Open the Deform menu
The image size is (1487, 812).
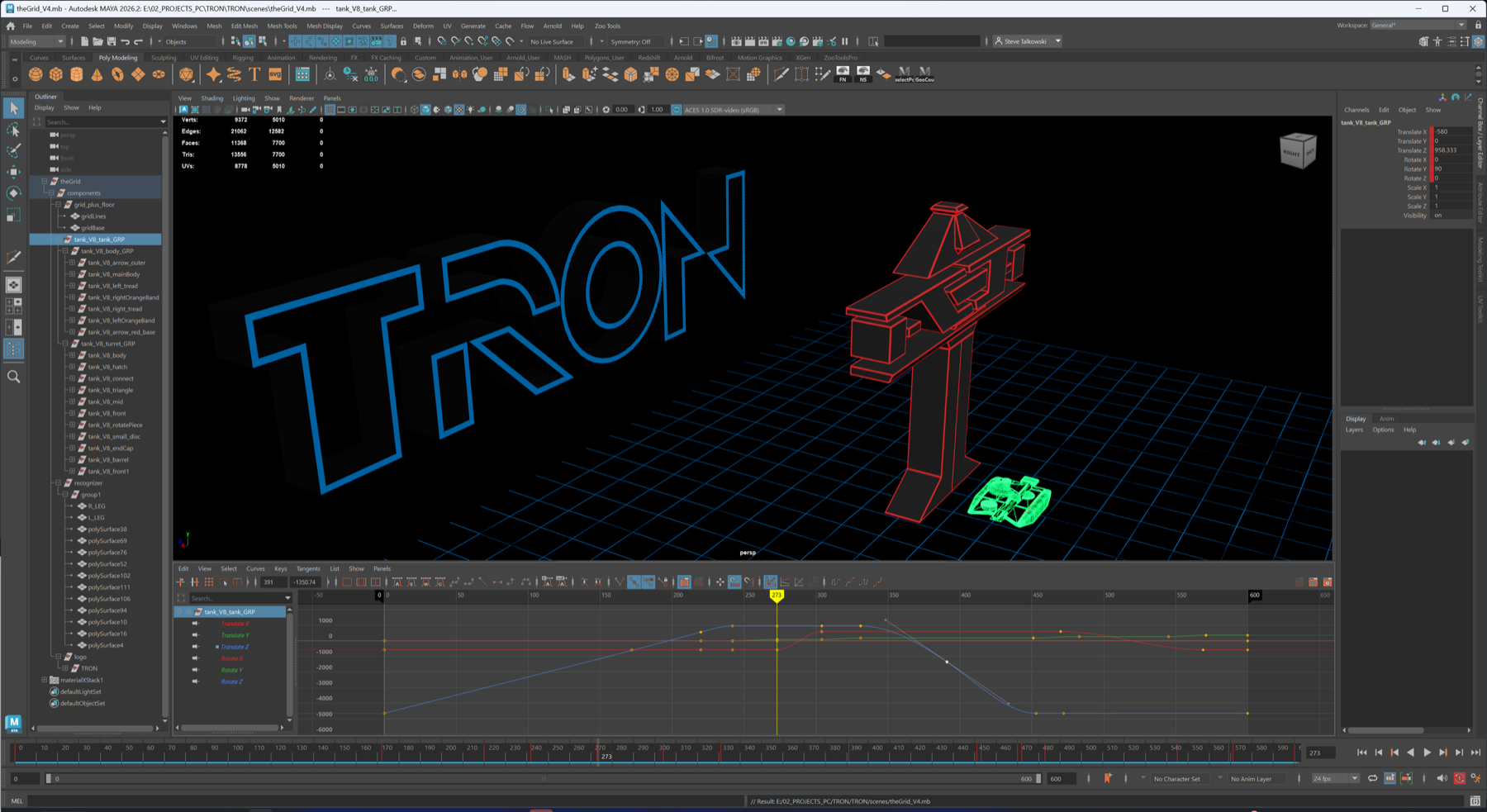(x=423, y=26)
